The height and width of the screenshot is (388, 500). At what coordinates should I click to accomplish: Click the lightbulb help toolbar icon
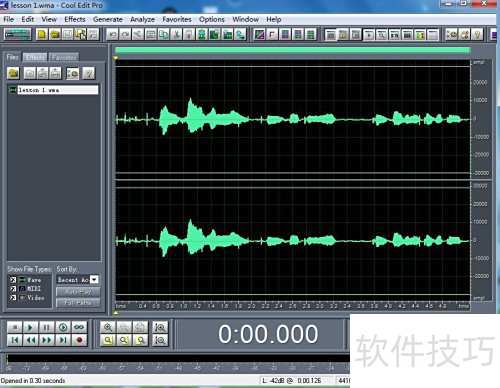point(477,34)
